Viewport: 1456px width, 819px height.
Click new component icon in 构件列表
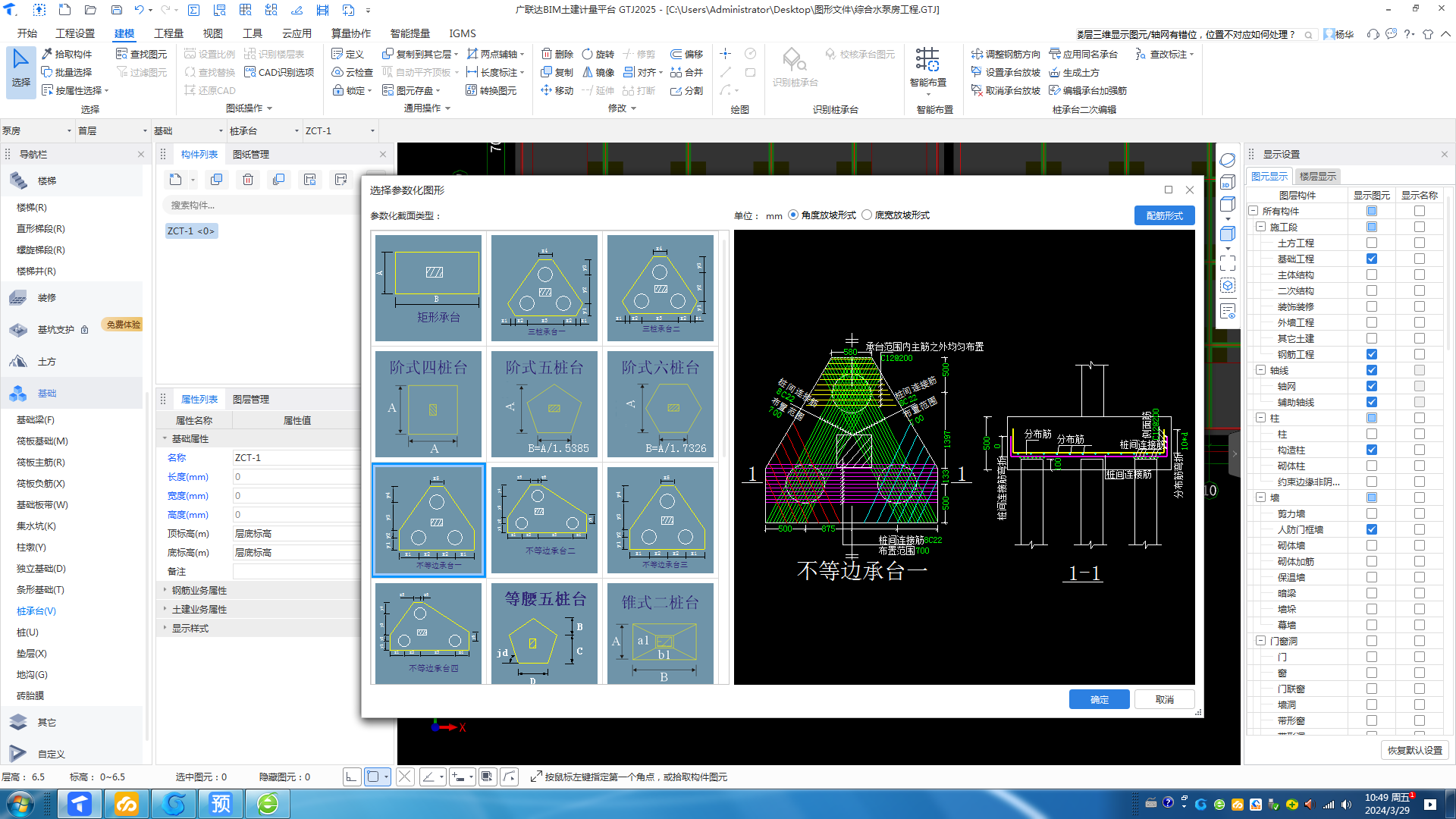176,180
